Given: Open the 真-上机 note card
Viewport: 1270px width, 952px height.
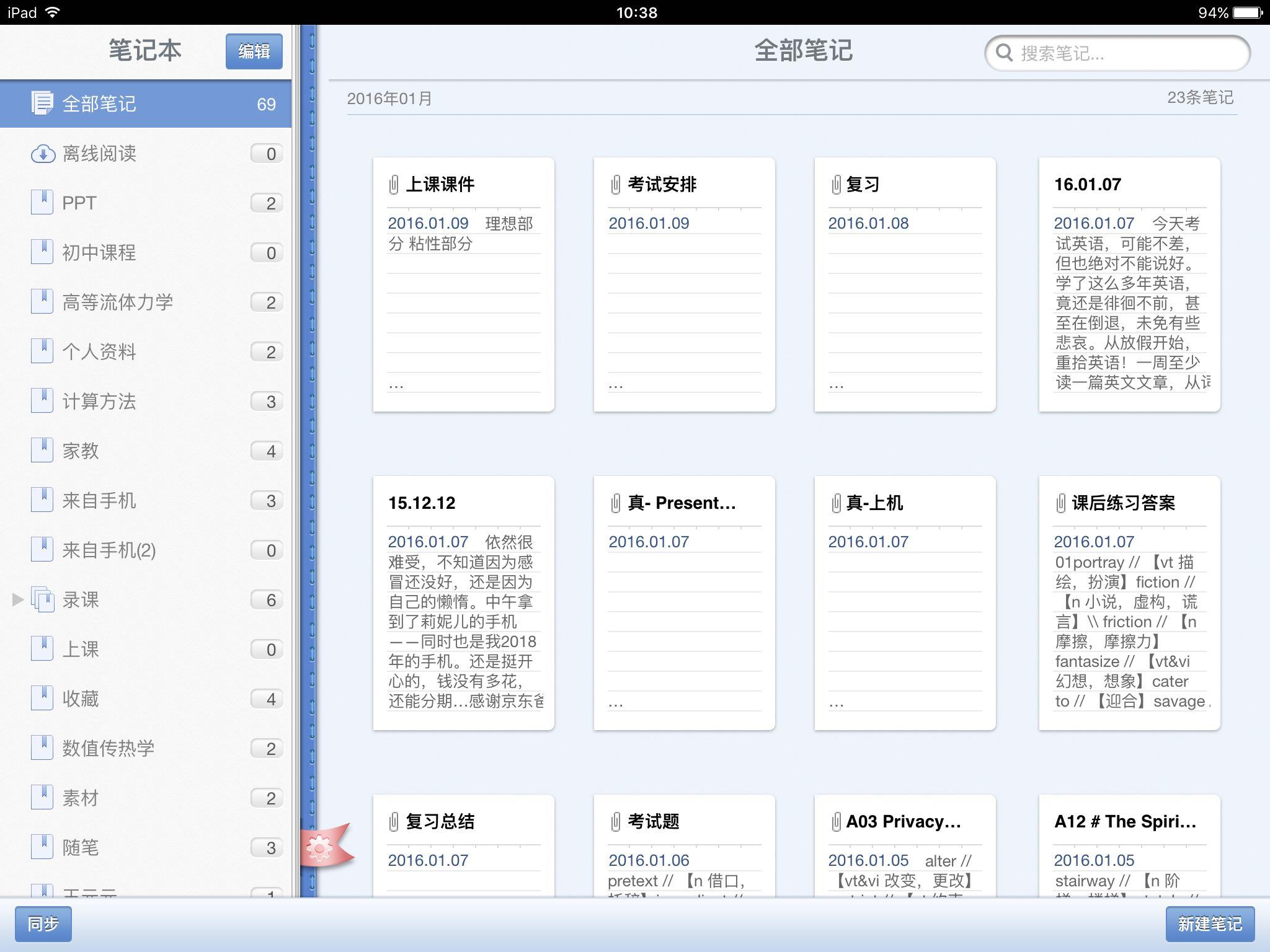Looking at the screenshot, I should coord(905,603).
